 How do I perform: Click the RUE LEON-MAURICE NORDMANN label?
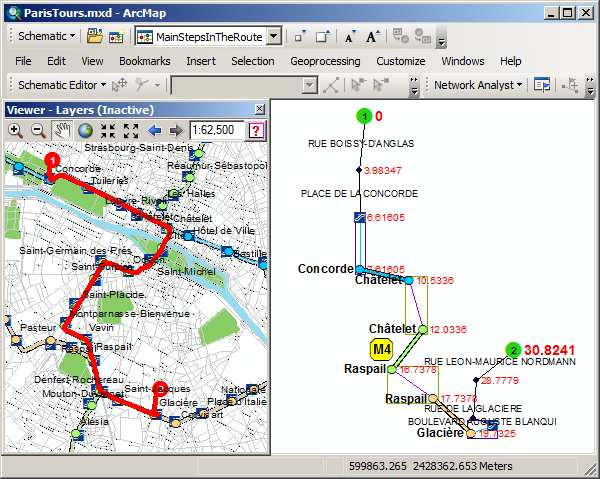(500, 362)
